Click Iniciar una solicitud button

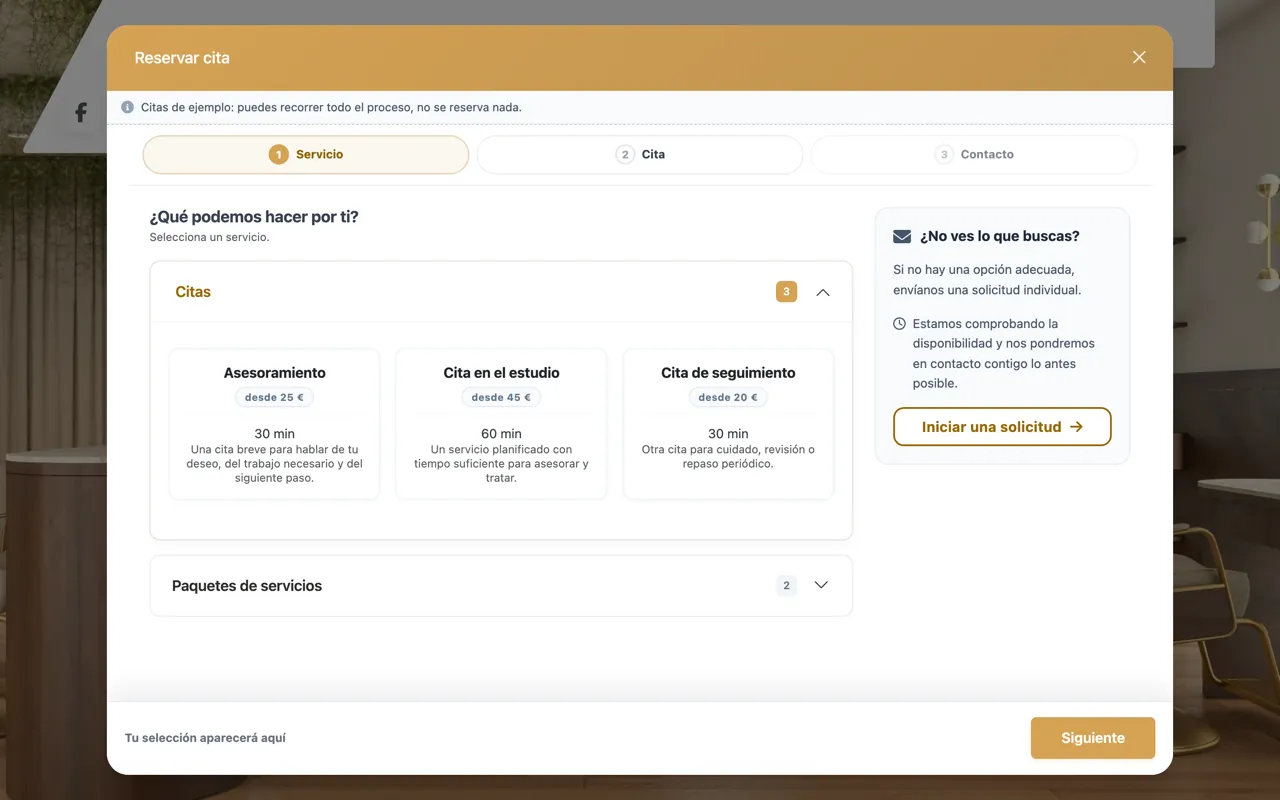point(1002,426)
